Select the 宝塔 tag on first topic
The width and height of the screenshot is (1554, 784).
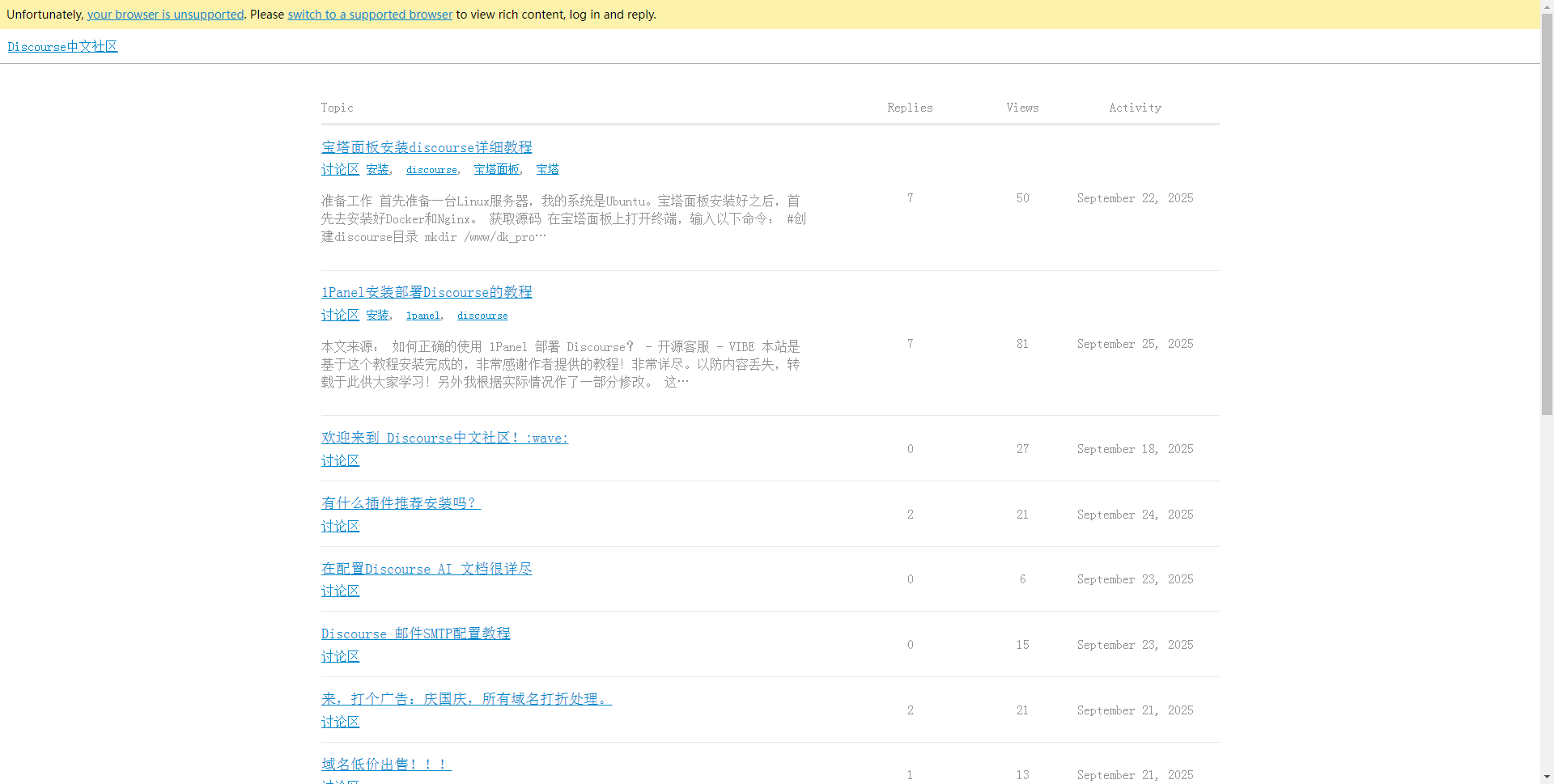[x=547, y=169]
